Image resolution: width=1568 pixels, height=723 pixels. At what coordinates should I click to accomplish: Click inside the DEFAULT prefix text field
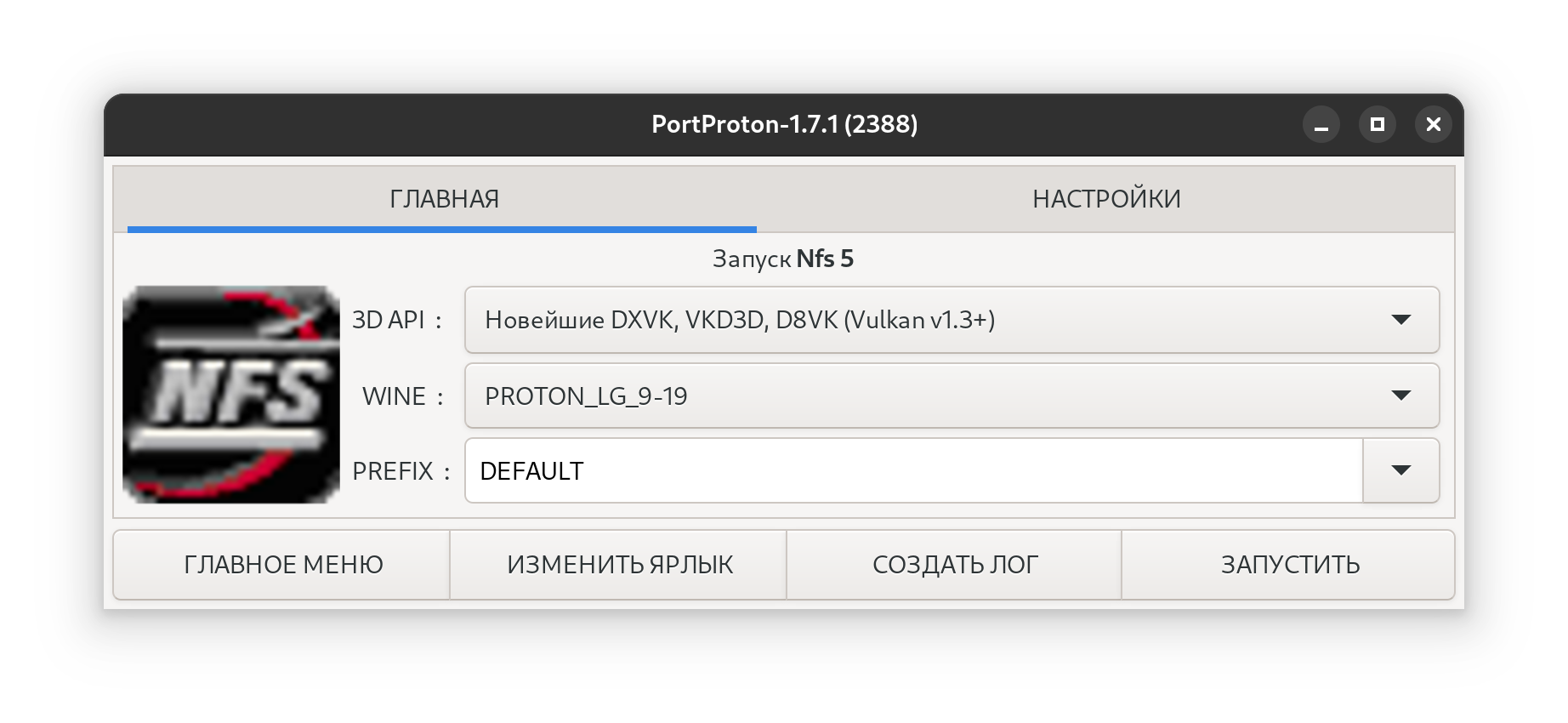click(x=914, y=470)
